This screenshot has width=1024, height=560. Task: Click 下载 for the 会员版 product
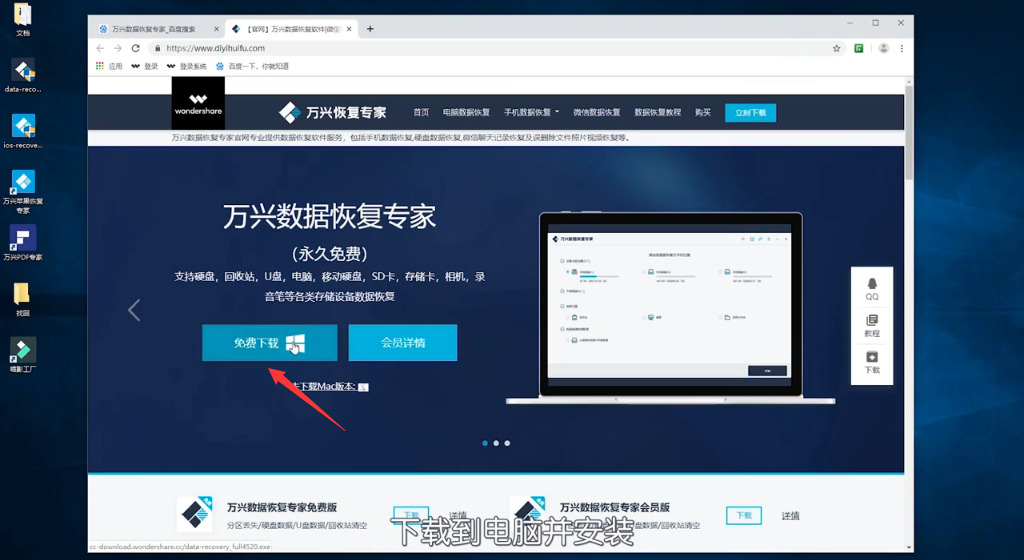(744, 515)
